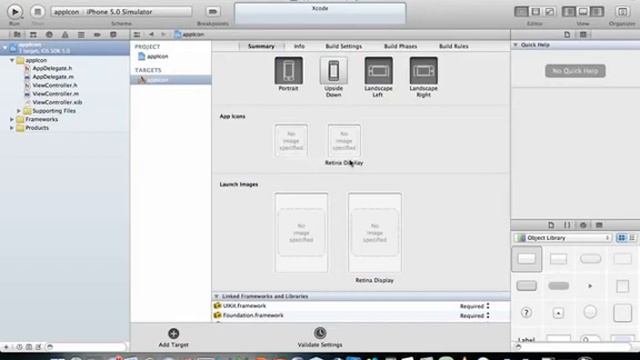Select the Standard editor button
The image size is (640, 360).
[x=521, y=11]
